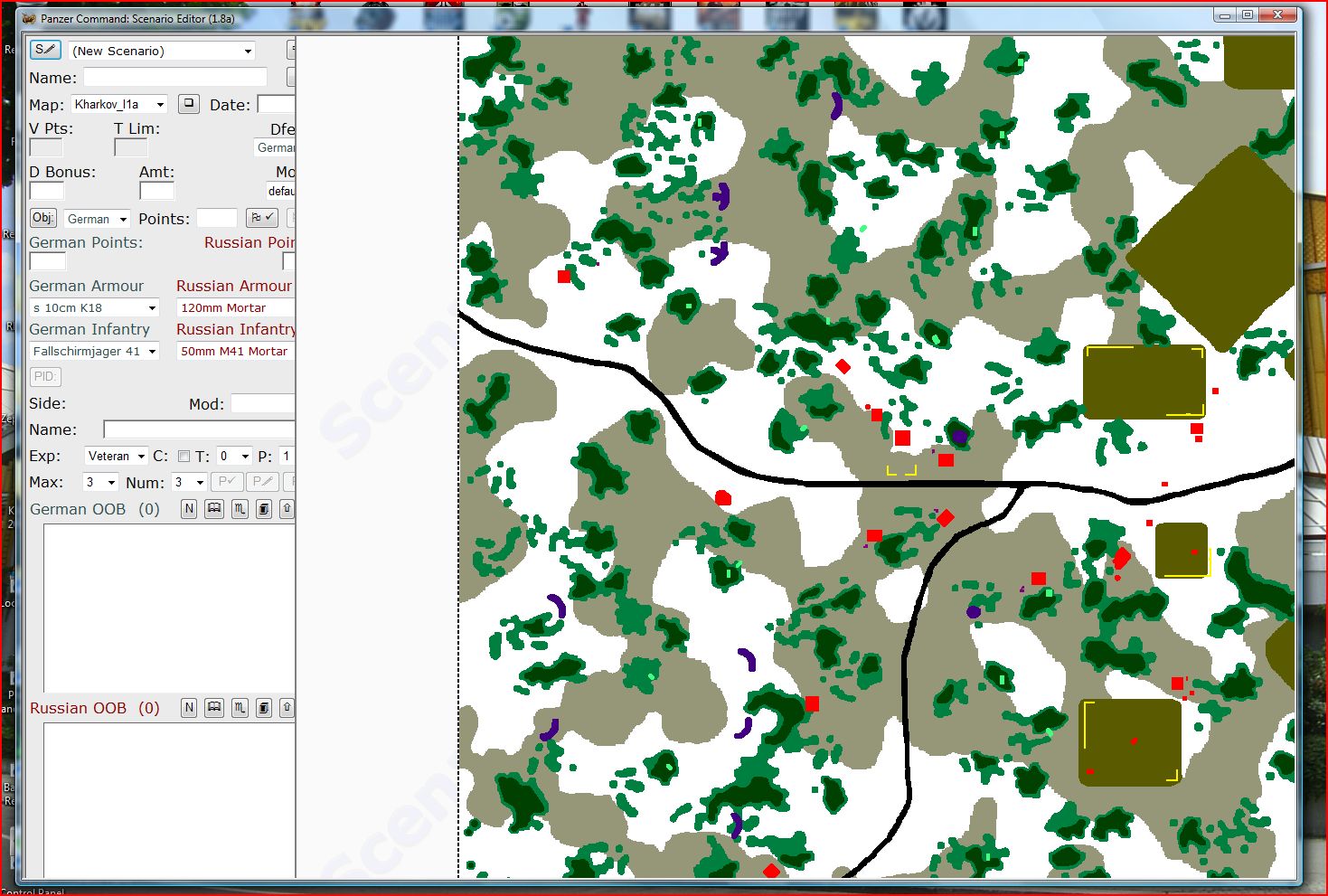
Task: Open Russian Infantry dropdown showing 50mm M41 Mortar
Action: (x=236, y=351)
